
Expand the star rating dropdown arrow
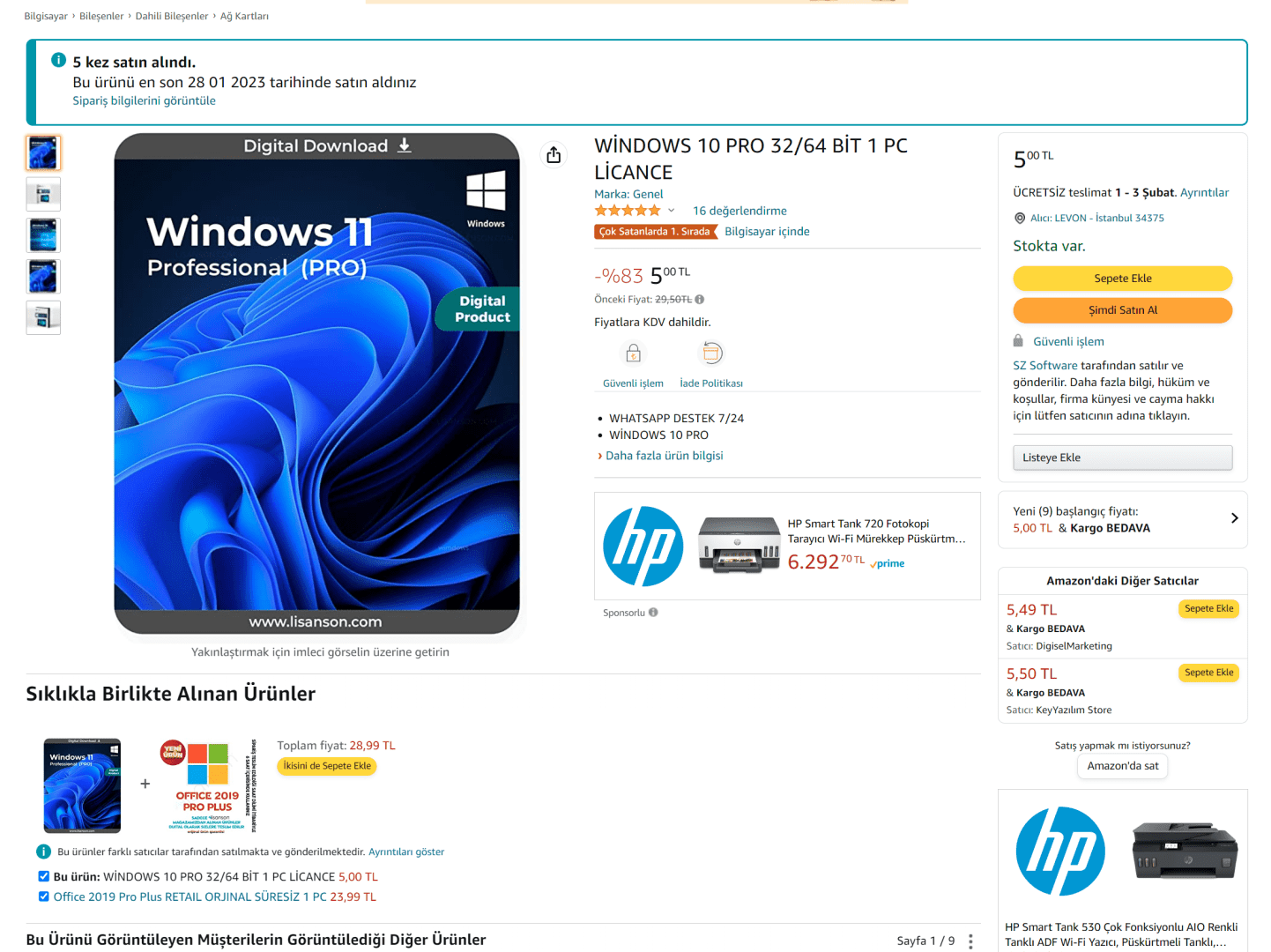click(671, 211)
